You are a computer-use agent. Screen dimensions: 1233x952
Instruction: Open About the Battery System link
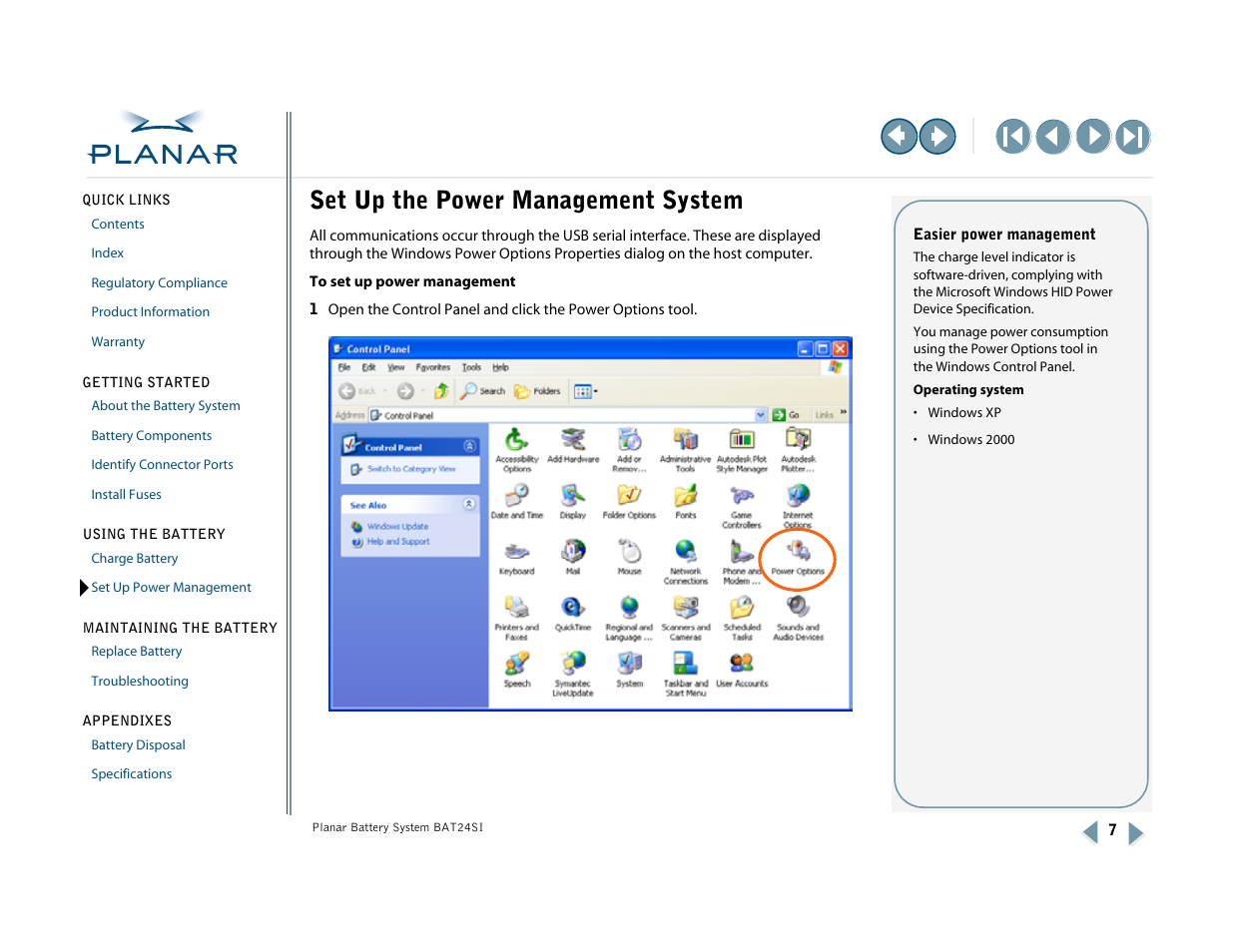coord(166,406)
